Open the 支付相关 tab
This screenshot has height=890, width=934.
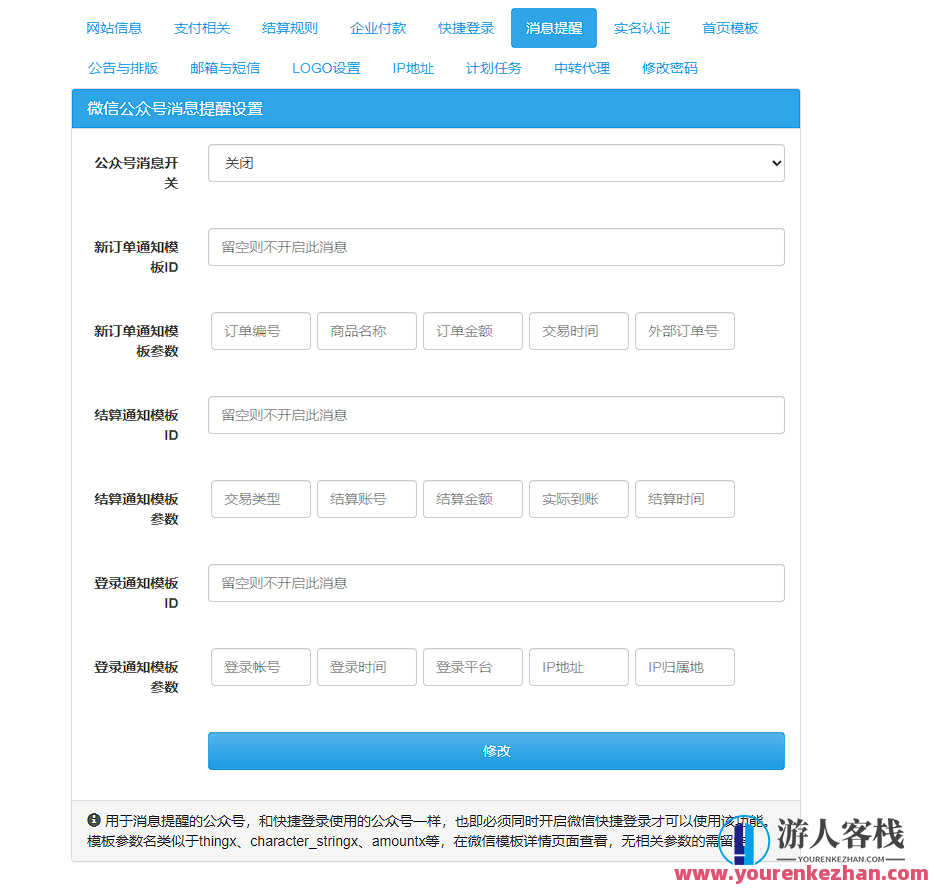201,28
